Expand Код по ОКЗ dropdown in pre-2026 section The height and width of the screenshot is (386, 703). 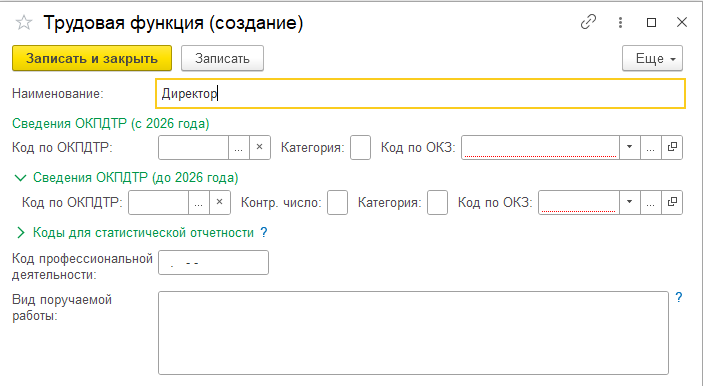[629, 203]
